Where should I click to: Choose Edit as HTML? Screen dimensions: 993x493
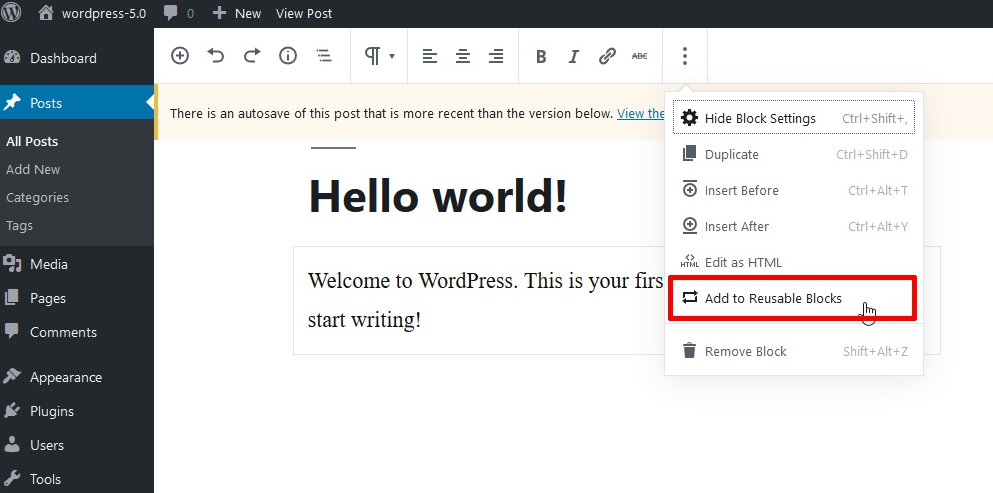click(x=794, y=262)
